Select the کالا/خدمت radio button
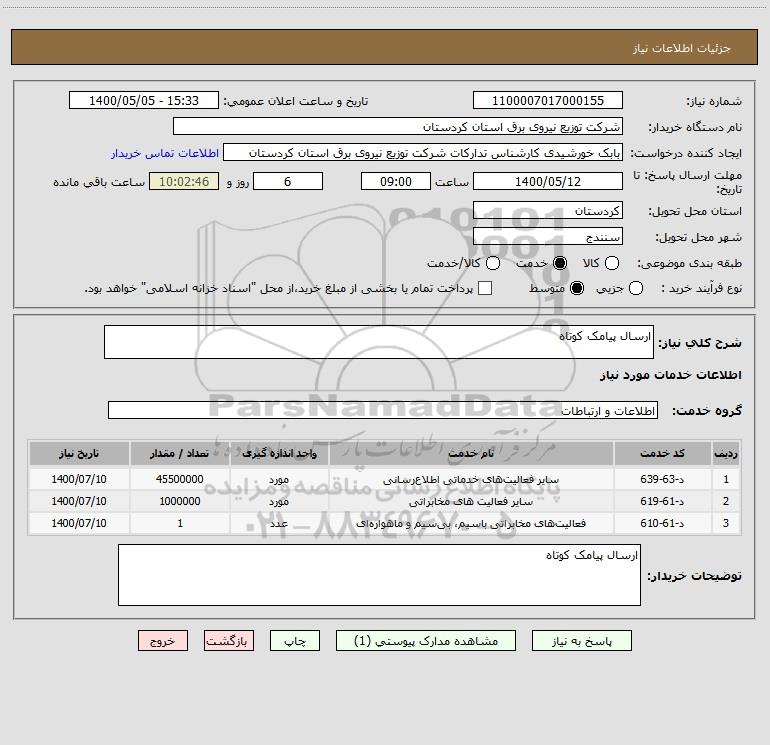770x745 pixels. (x=493, y=263)
